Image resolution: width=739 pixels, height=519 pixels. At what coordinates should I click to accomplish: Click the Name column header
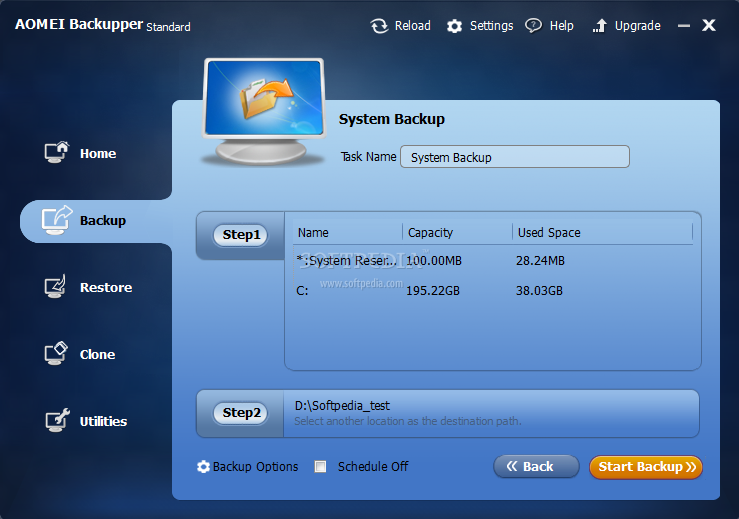point(313,233)
